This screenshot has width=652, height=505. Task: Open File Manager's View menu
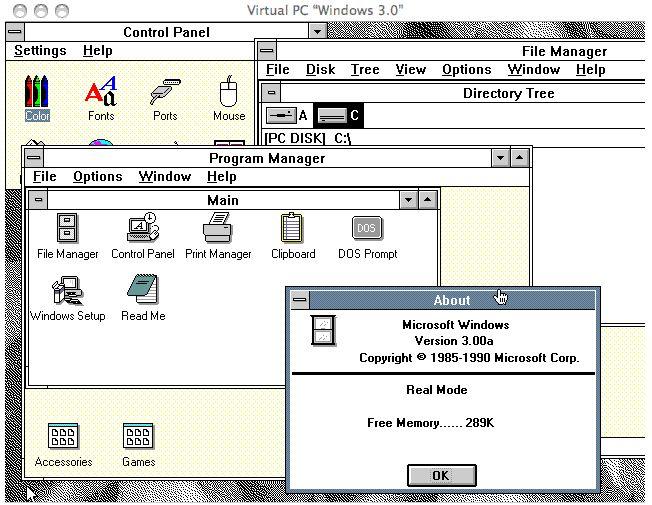(410, 69)
